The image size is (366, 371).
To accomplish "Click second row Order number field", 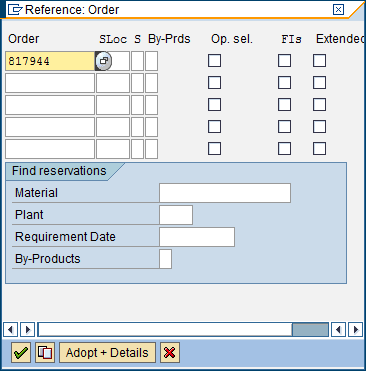I will [x=50, y=83].
